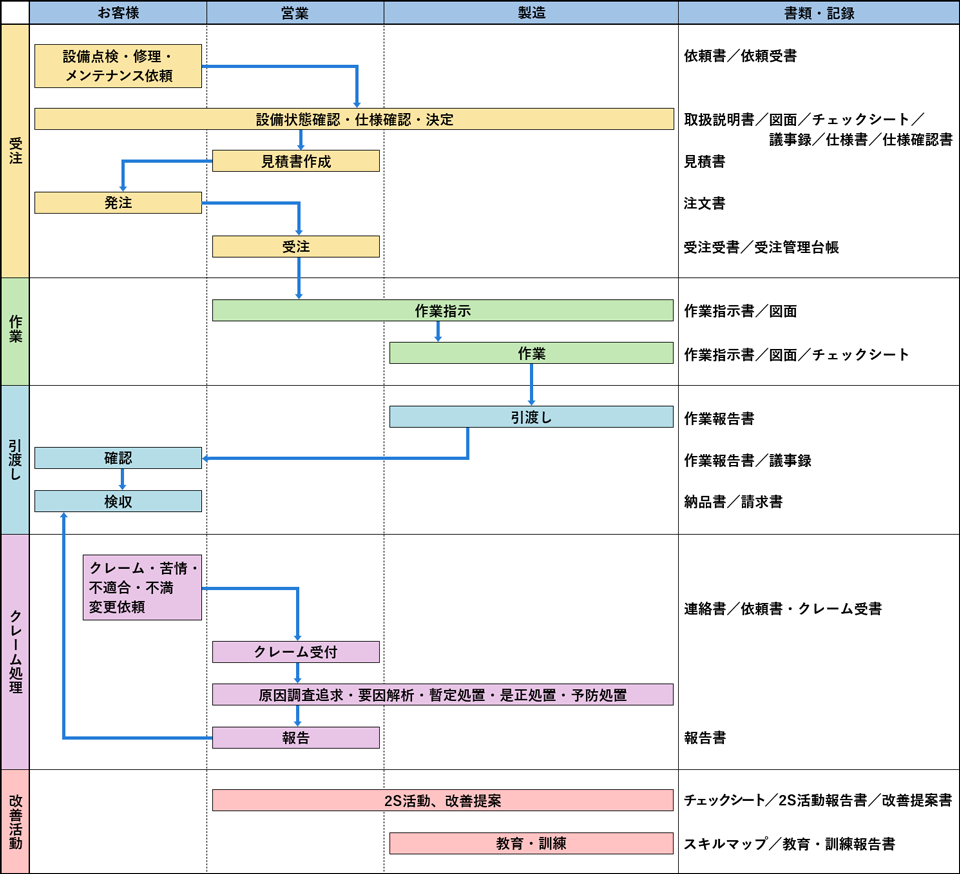Select the 確認 box

(118, 458)
